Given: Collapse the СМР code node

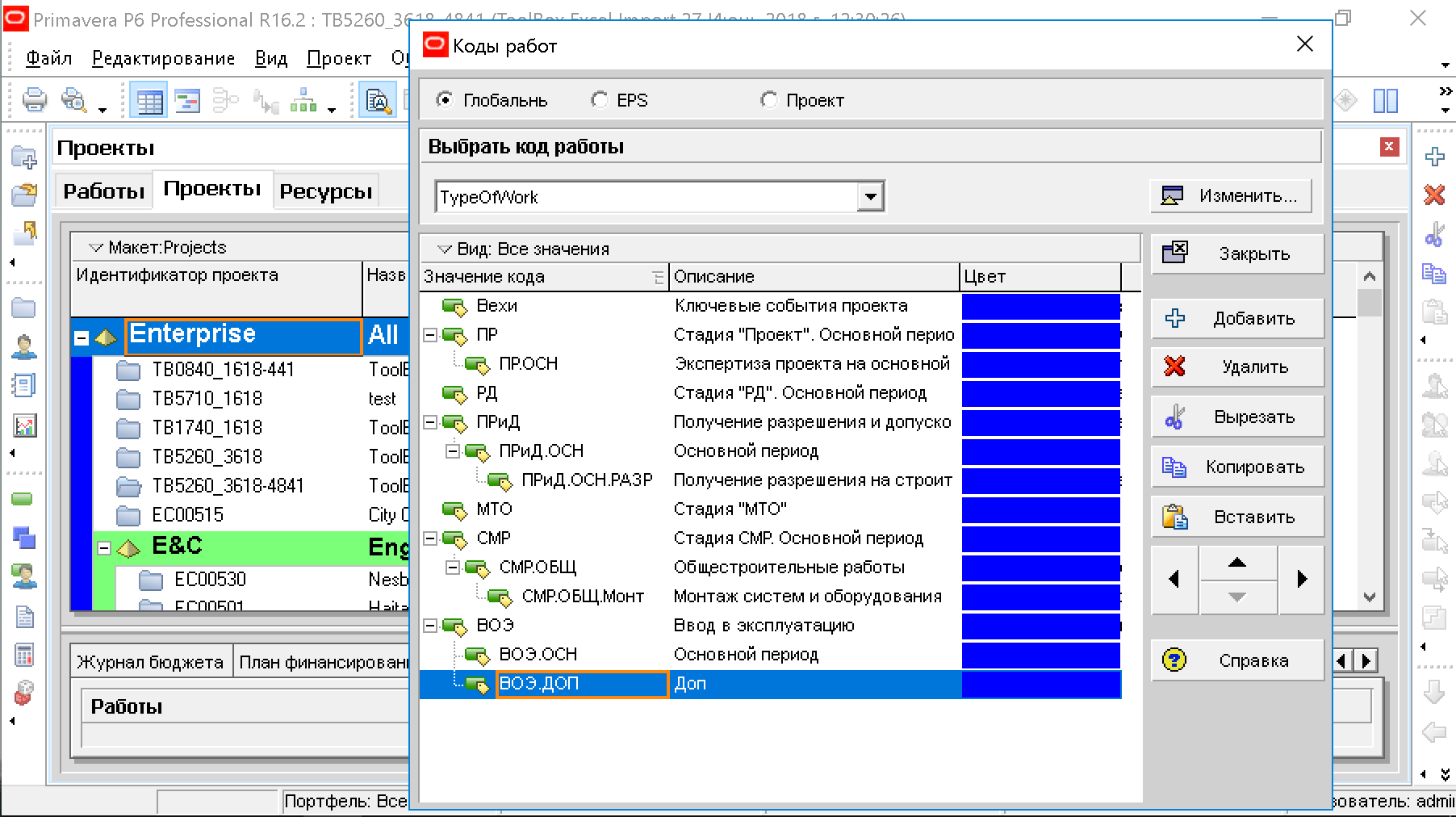Looking at the screenshot, I should coord(430,538).
